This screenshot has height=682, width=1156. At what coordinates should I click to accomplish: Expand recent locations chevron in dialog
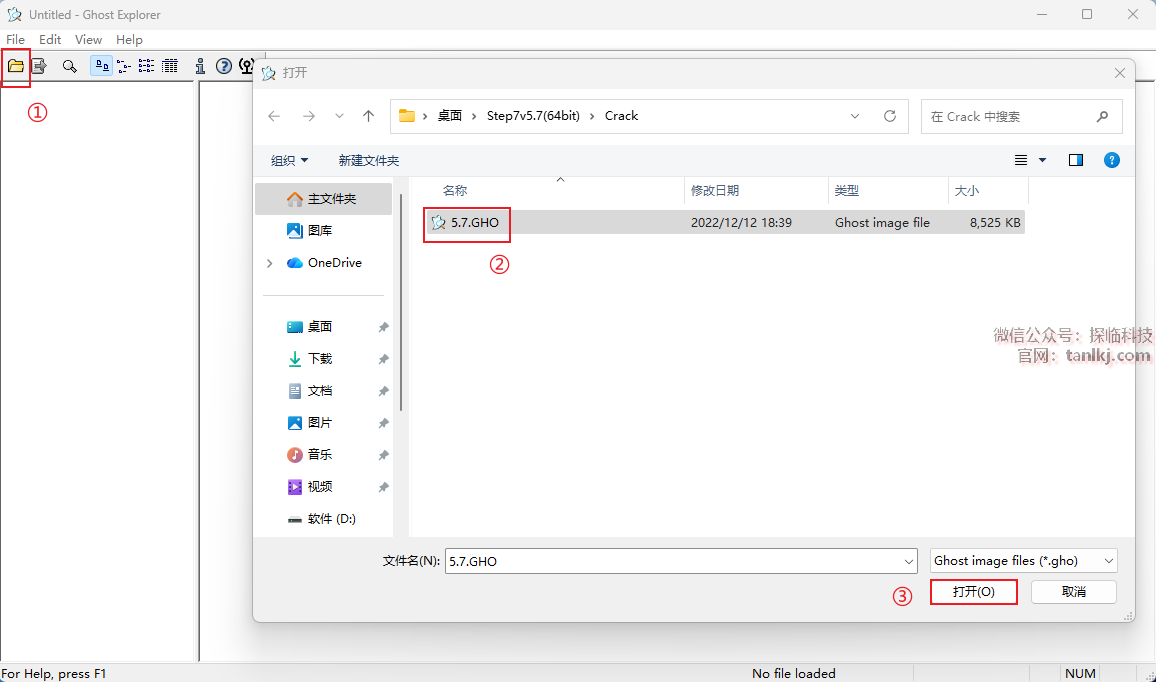(x=339, y=116)
